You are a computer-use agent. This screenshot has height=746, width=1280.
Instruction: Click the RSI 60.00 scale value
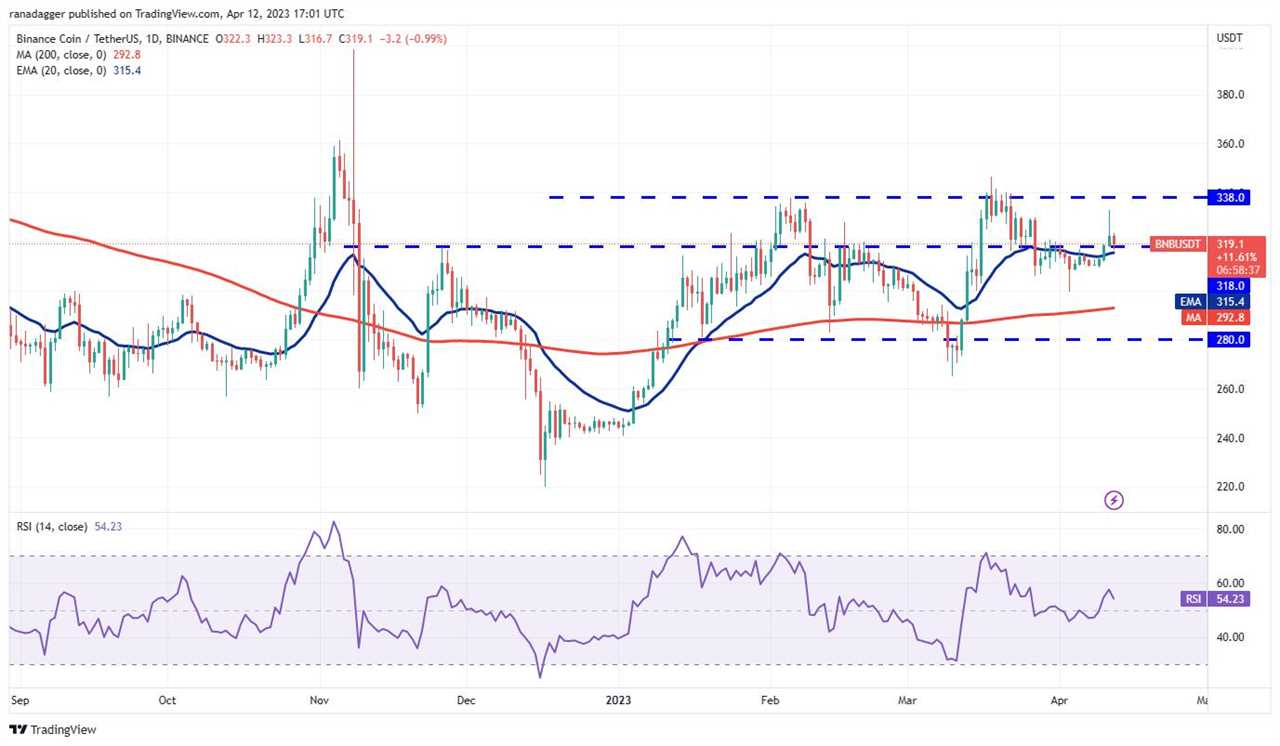(1229, 583)
